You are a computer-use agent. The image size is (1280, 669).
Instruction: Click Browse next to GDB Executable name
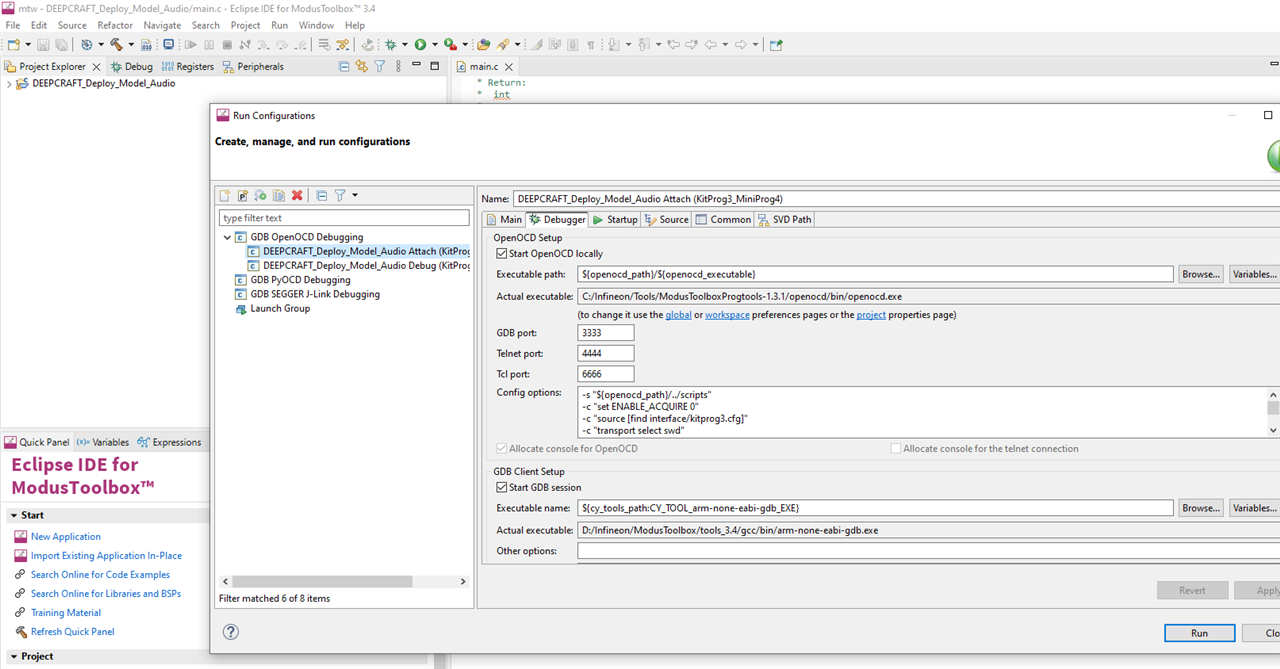click(x=1200, y=508)
